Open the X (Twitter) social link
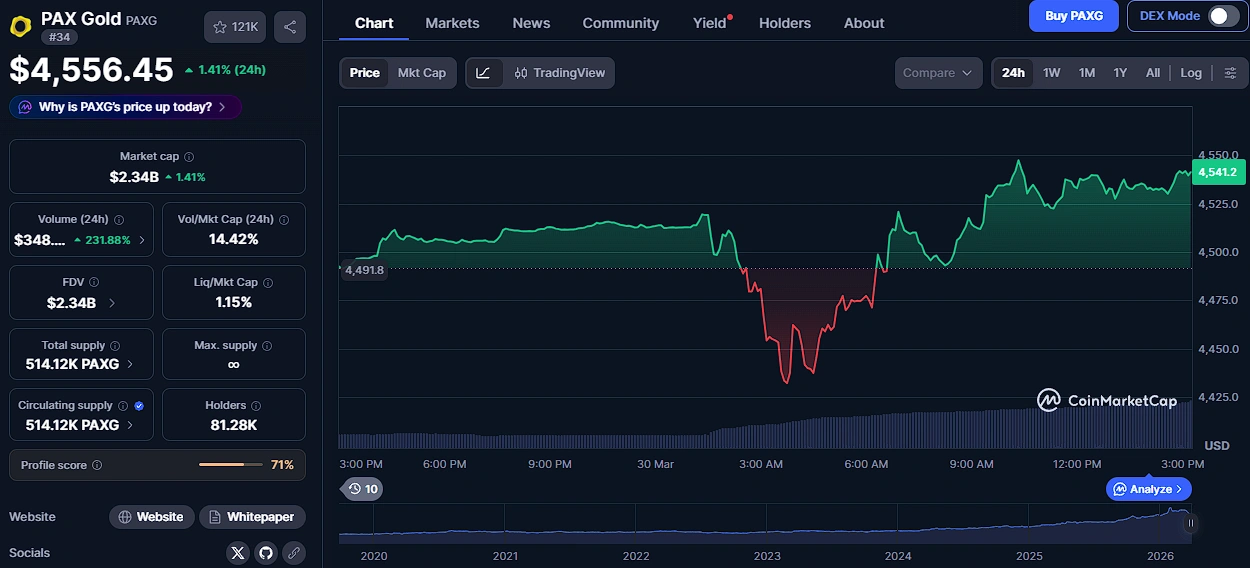The image size is (1250, 568). 237,552
